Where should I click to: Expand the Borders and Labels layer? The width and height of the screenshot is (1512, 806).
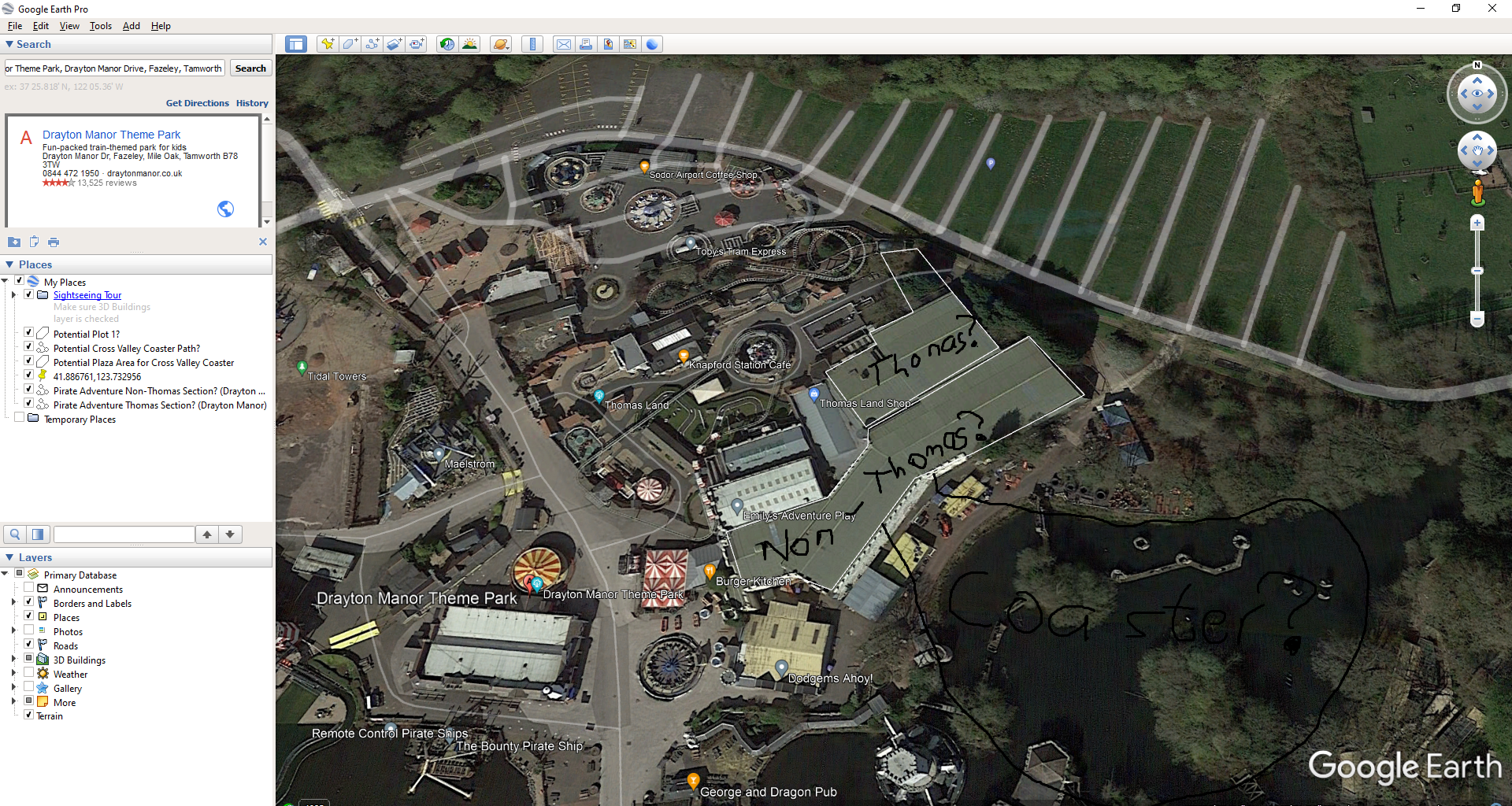click(x=13, y=603)
